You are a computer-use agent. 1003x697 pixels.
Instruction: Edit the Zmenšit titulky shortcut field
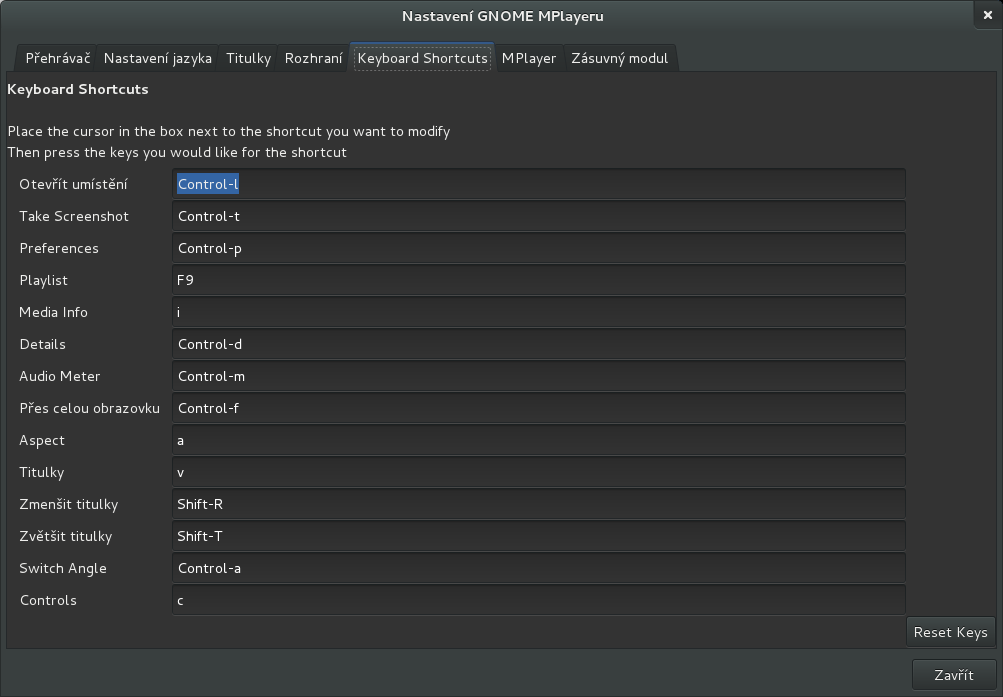pyautogui.click(x=539, y=504)
